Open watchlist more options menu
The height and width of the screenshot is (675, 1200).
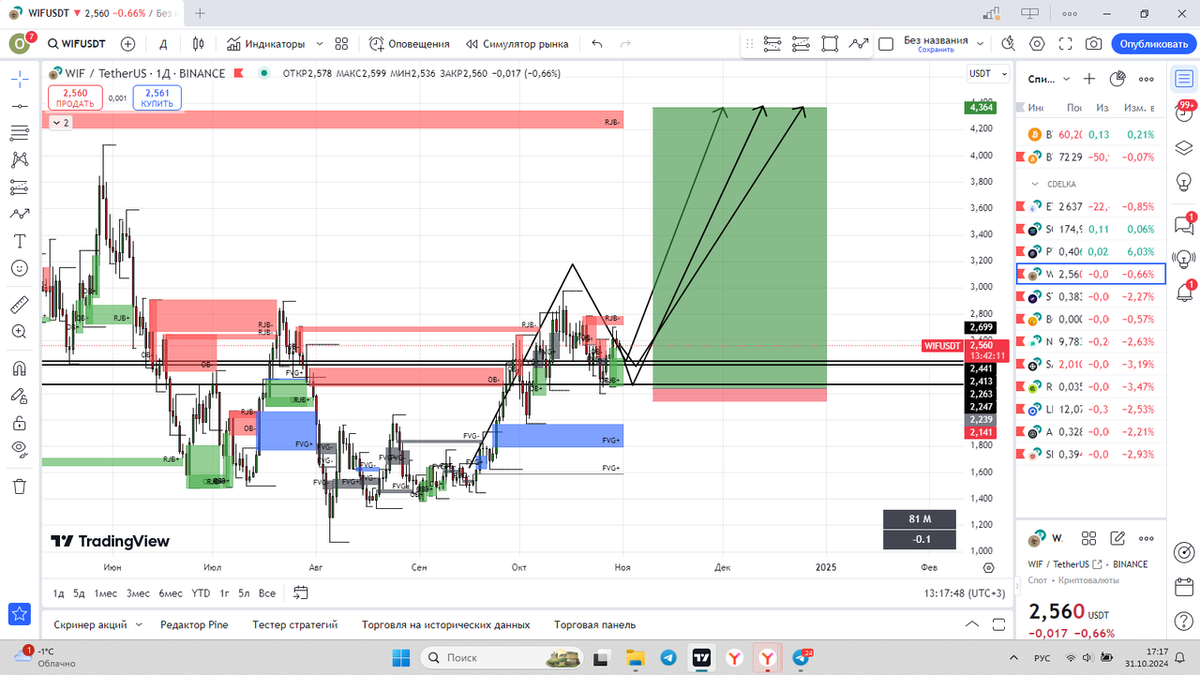coord(1147,78)
